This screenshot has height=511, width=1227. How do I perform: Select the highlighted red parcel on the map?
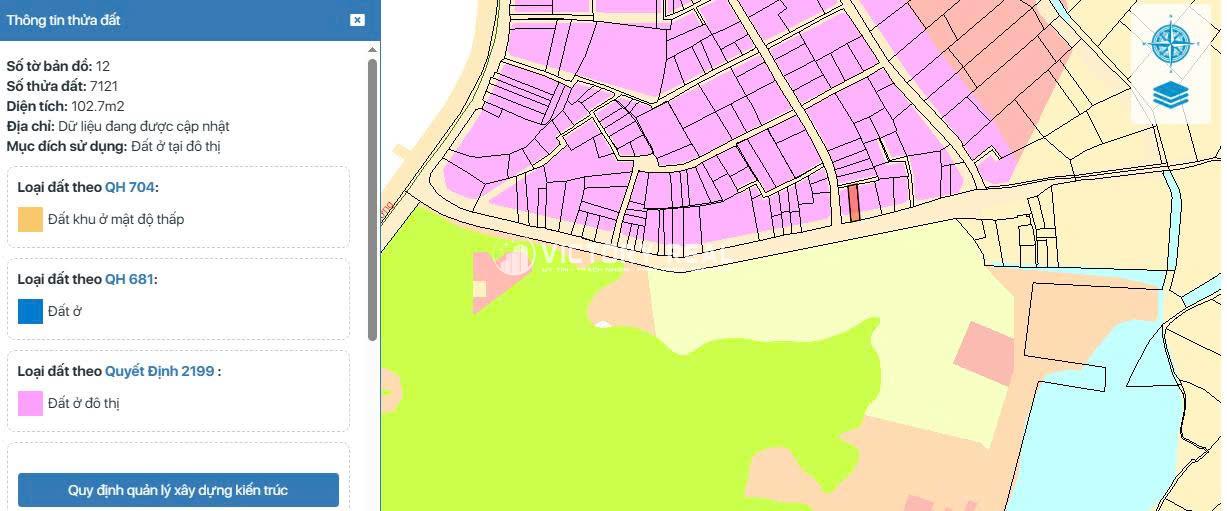[x=854, y=203]
